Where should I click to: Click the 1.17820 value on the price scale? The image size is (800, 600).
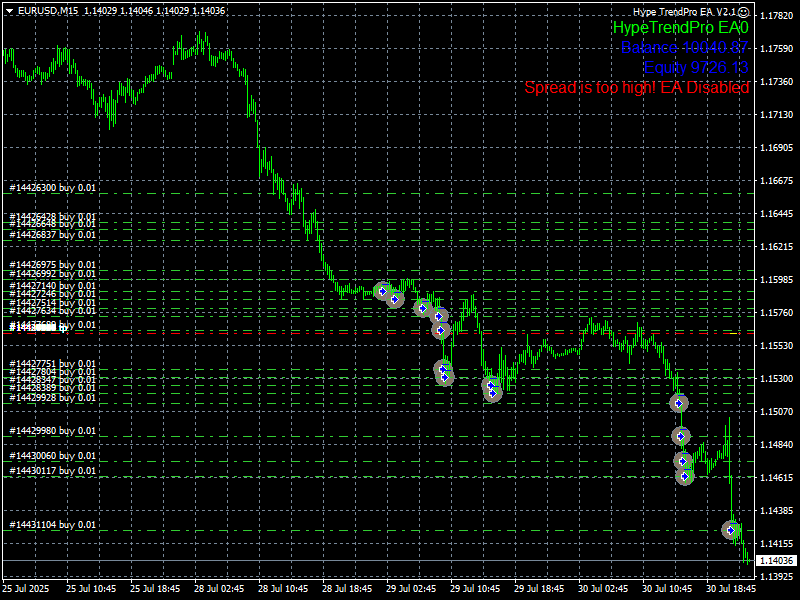[777, 16]
